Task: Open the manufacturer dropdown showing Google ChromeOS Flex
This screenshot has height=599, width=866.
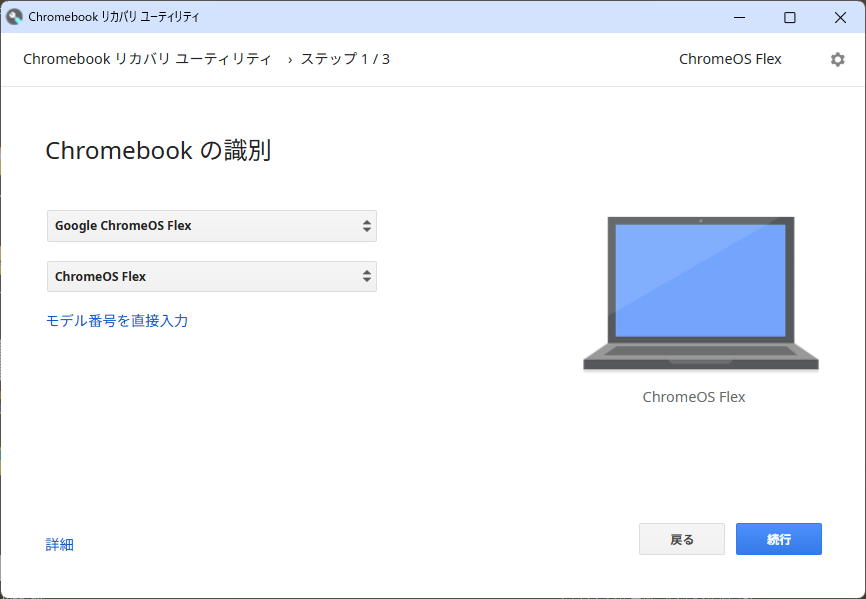Action: (211, 226)
